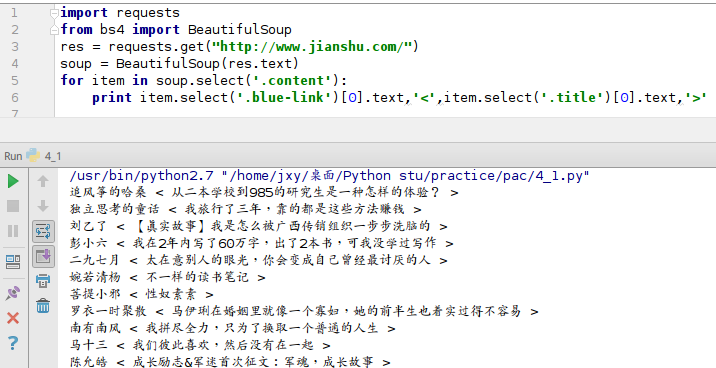Select the 4_1 run tab
This screenshot has width=716, height=368.
pyautogui.click(x=53, y=156)
